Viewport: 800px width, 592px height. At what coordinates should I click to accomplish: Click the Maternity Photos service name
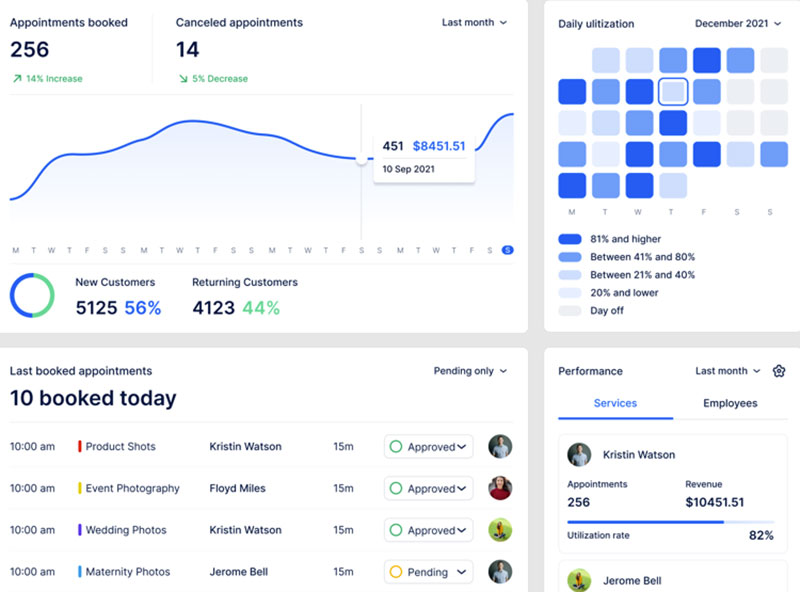[x=128, y=572]
